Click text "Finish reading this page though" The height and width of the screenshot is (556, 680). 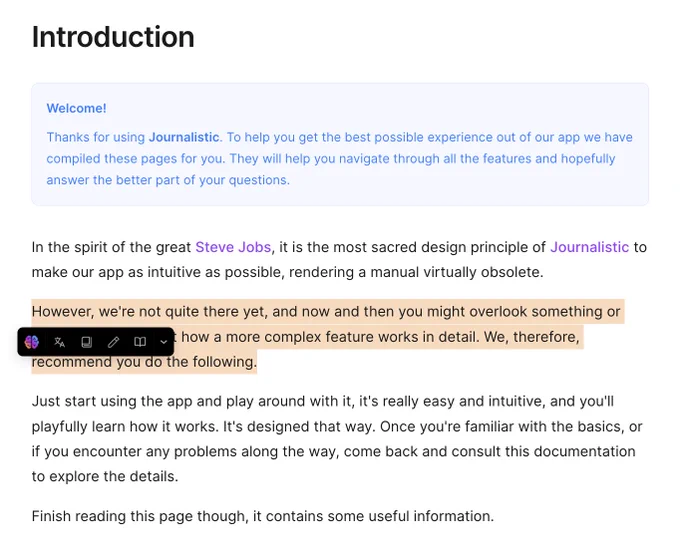point(140,516)
